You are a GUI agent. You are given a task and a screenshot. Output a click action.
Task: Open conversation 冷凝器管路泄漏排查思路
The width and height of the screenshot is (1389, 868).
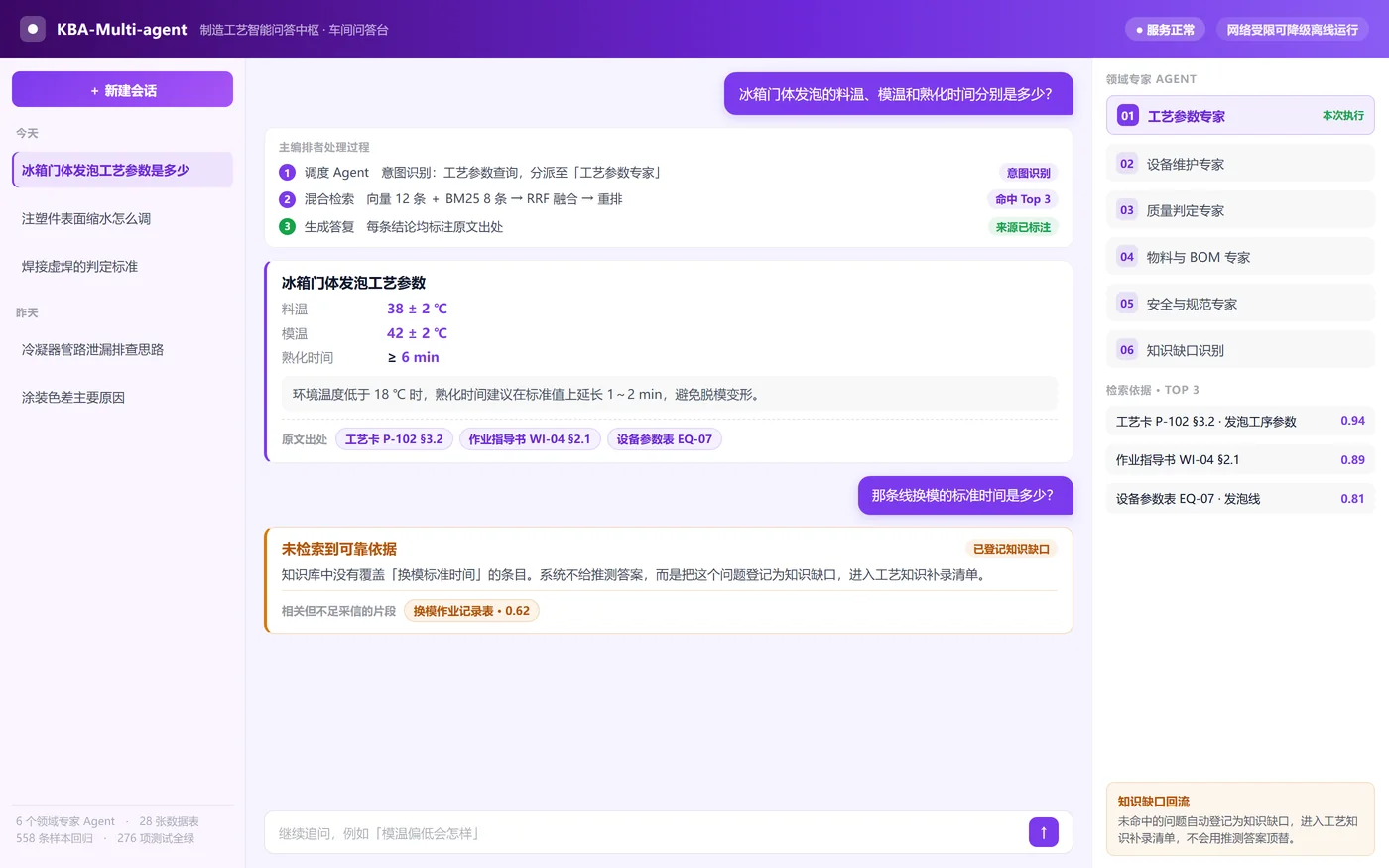click(123, 349)
